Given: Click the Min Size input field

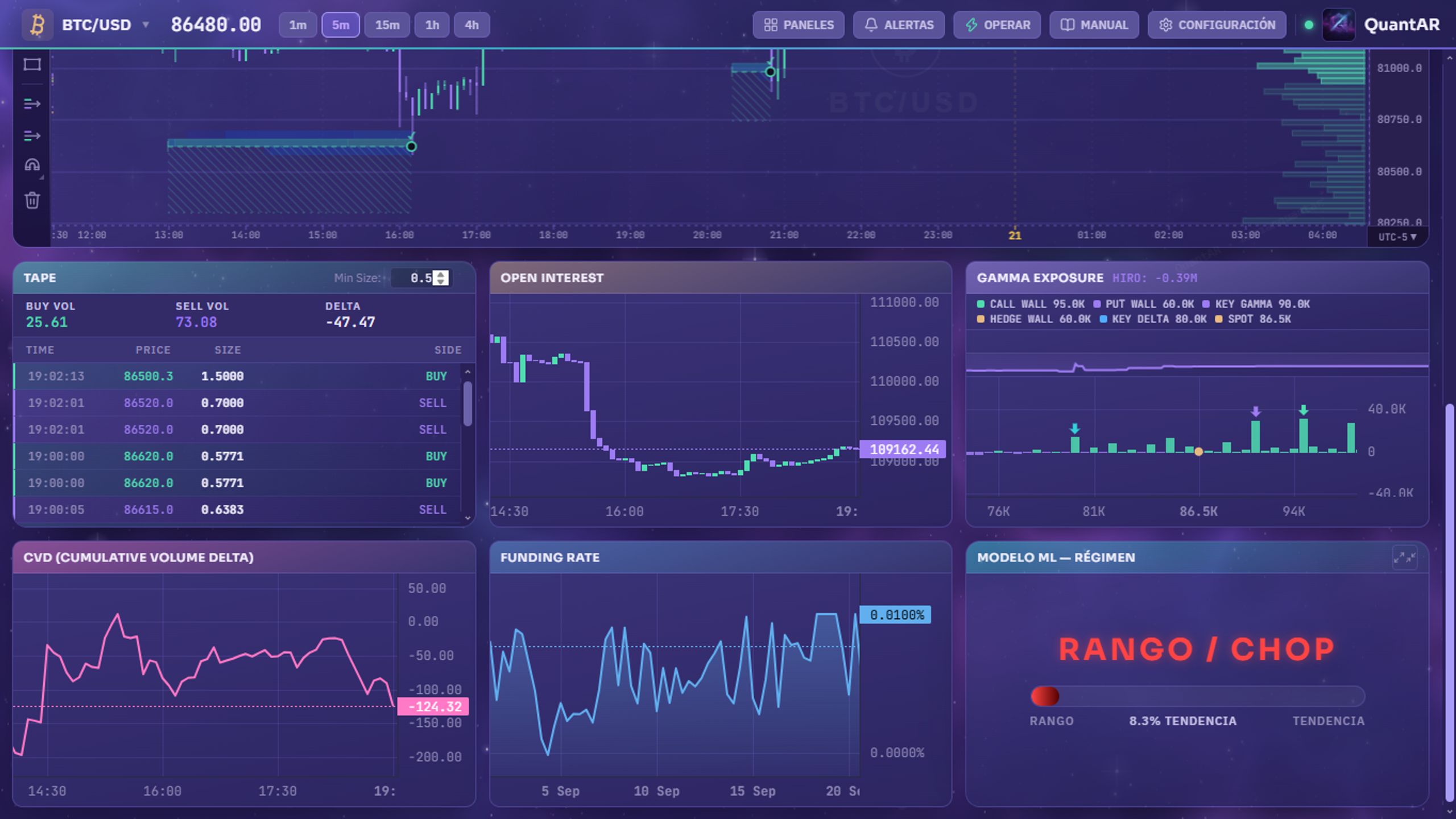Looking at the screenshot, I should point(421,278).
